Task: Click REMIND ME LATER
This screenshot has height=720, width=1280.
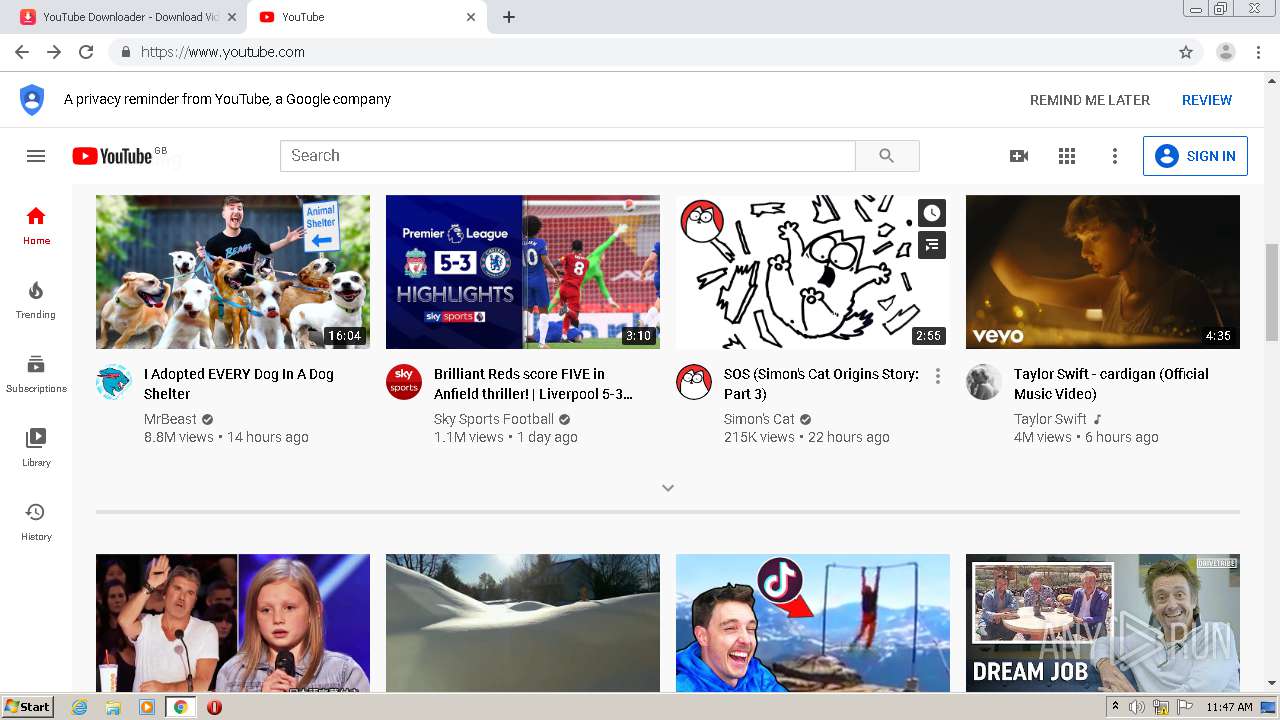Action: [x=1090, y=100]
